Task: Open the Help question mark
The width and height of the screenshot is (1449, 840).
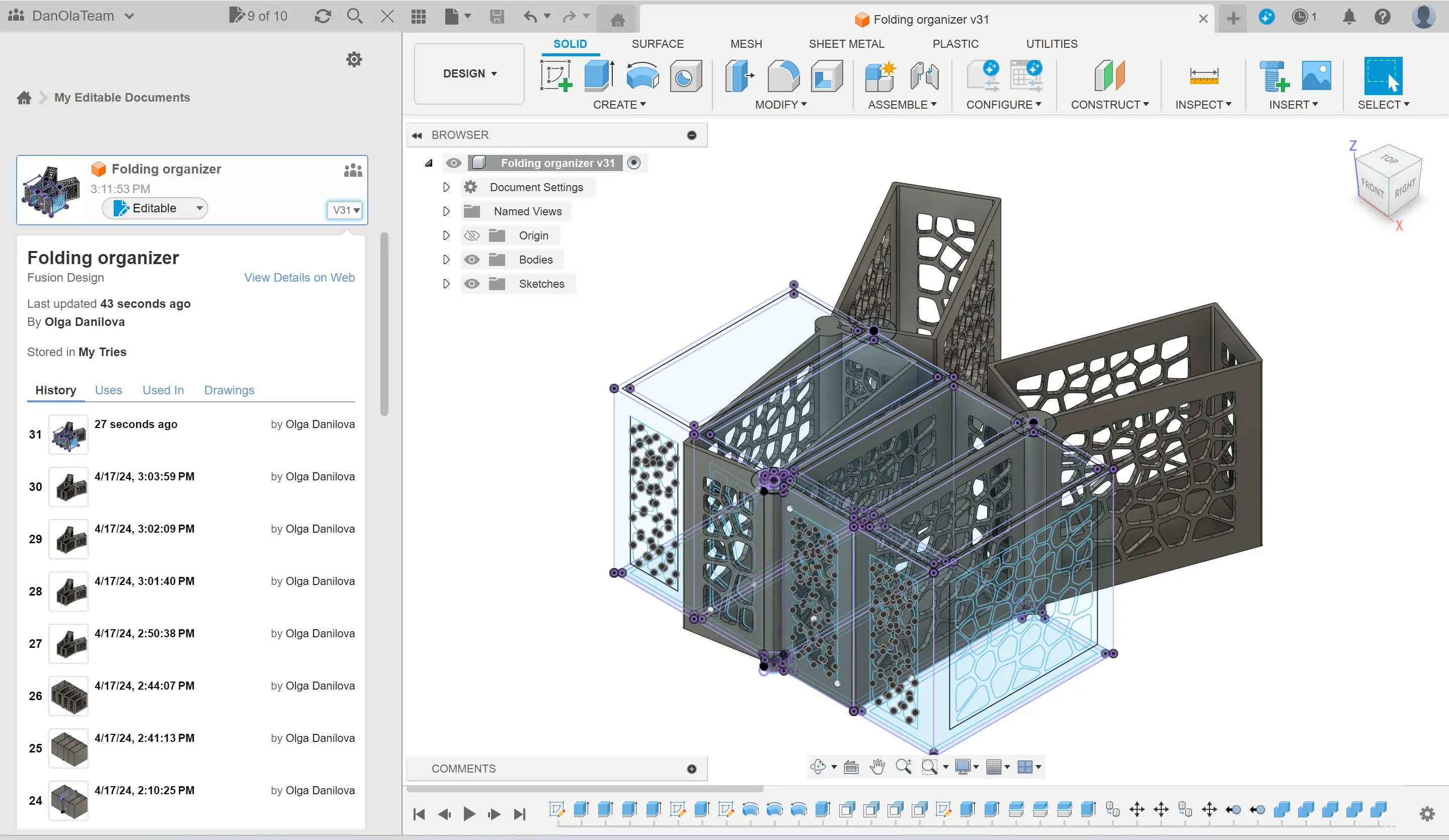Action: (x=1382, y=17)
